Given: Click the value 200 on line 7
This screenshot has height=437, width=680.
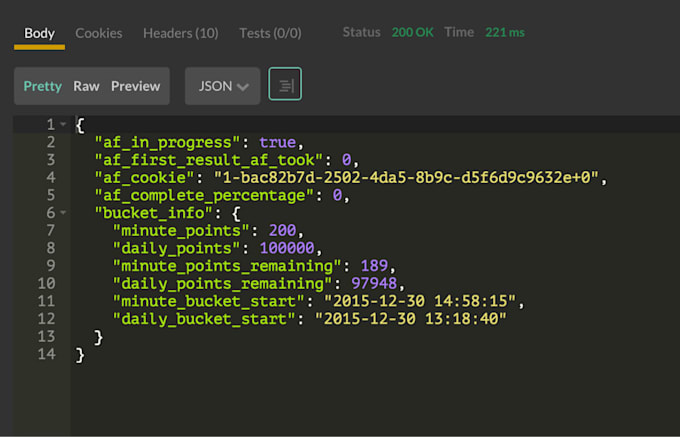Looking at the screenshot, I should click(x=282, y=231).
